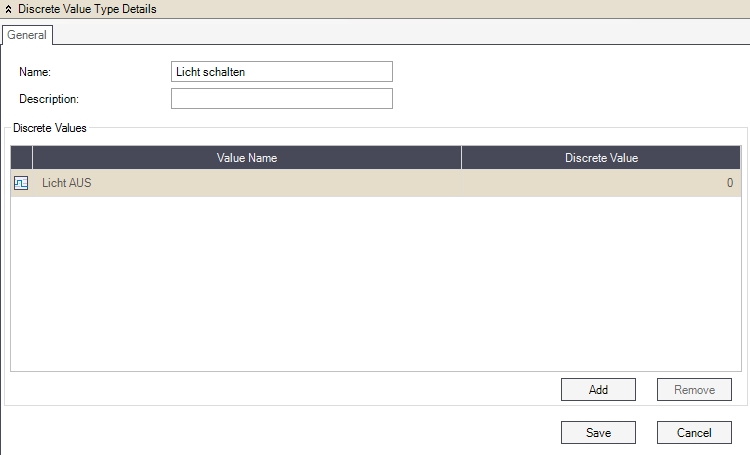750x455 pixels.
Task: Select the signal icon on the Licht AUS row
Action: click(x=21, y=183)
